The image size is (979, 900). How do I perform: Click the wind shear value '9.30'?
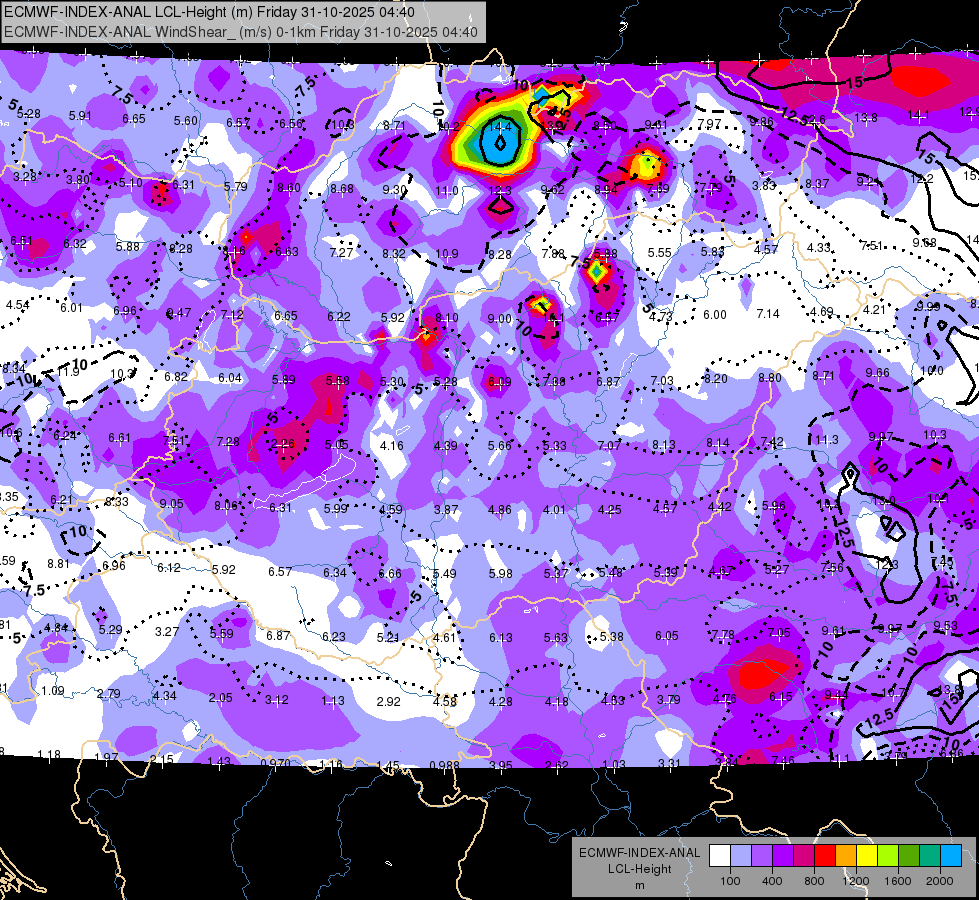coord(395,189)
